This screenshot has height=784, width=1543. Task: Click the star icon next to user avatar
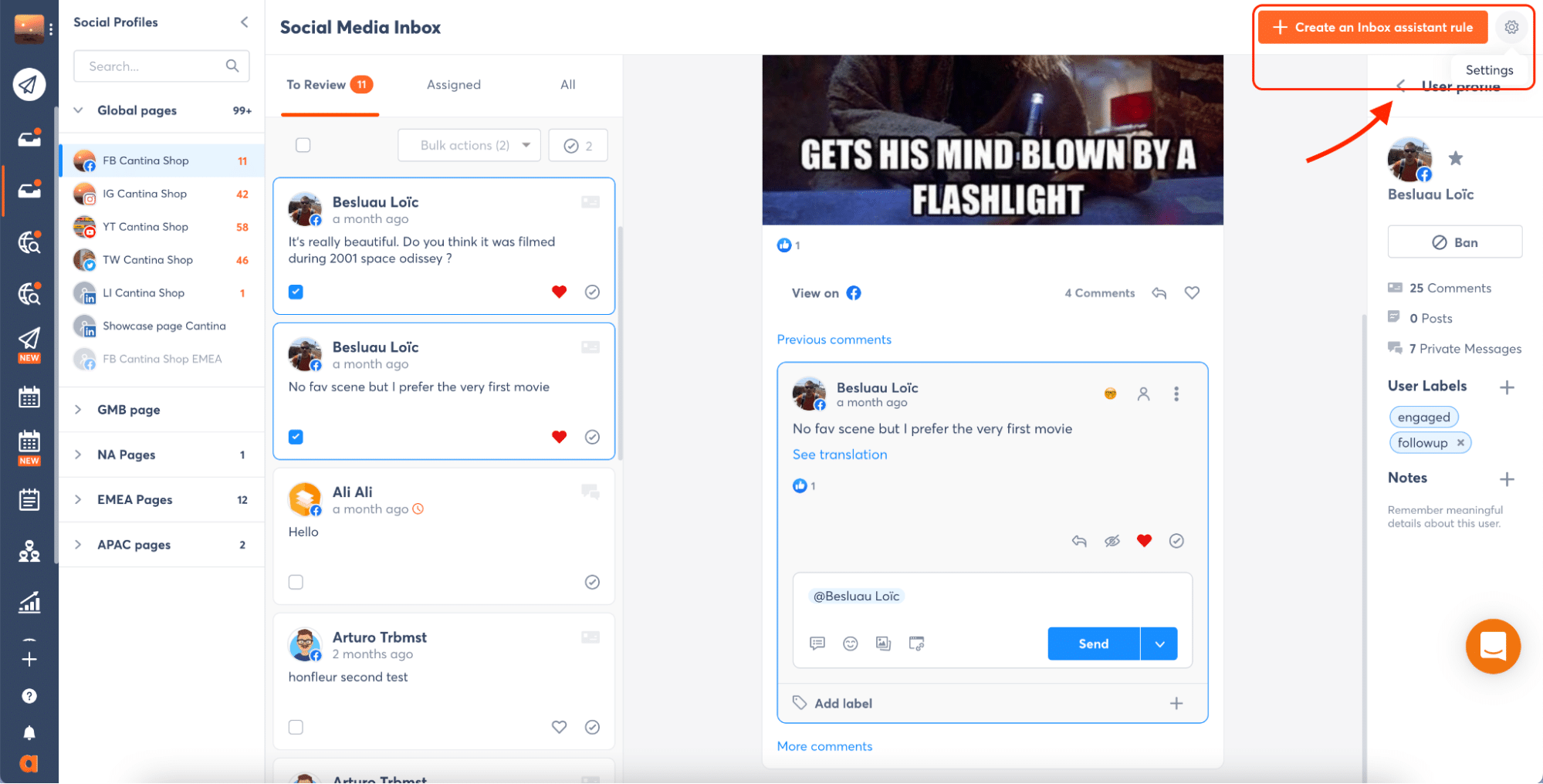tap(1456, 158)
